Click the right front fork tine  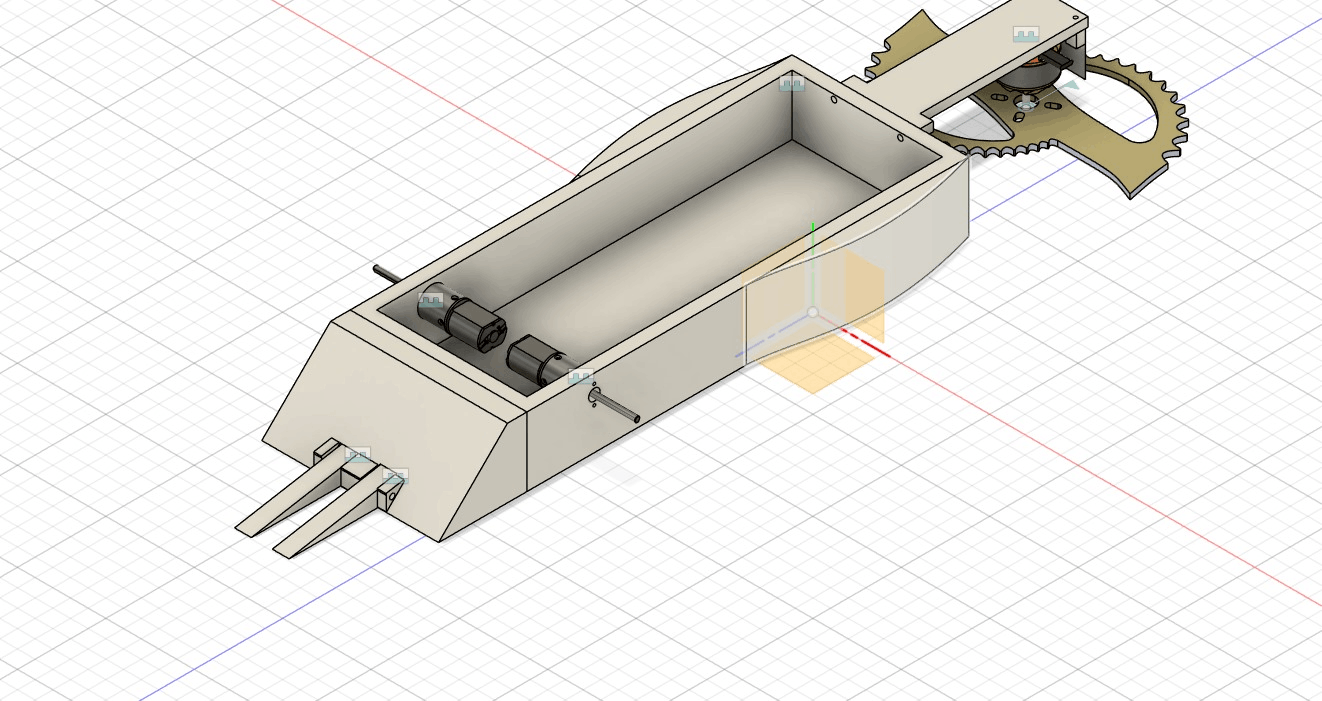[x=322, y=525]
